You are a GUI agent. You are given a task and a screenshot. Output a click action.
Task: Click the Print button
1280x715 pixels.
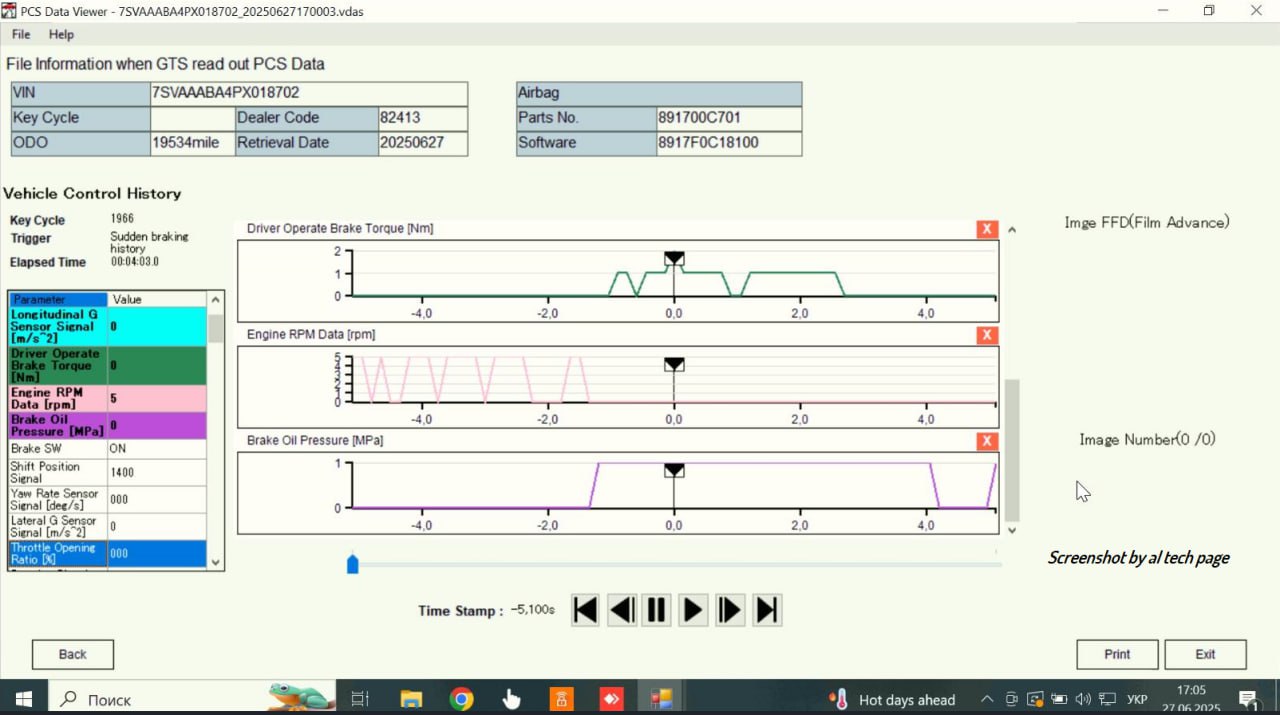(x=1117, y=654)
